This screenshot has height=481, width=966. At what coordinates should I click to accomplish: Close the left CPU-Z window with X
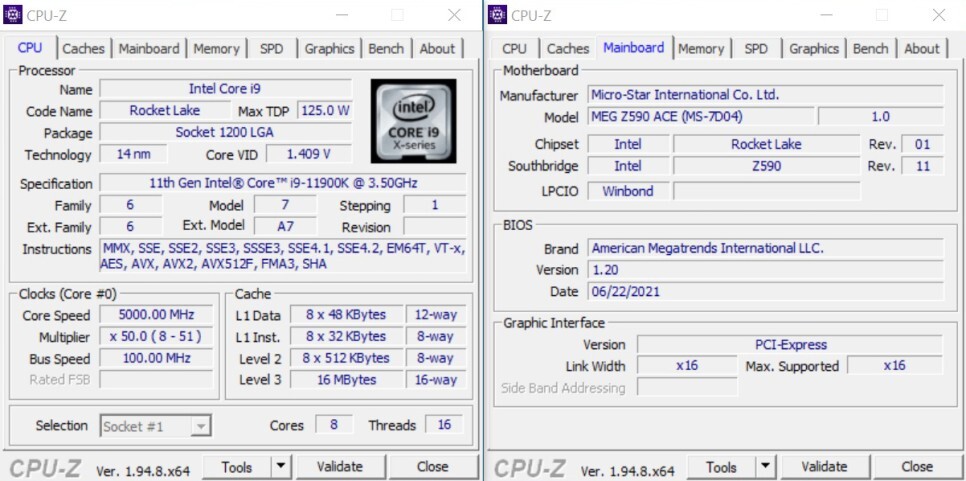pyautogui.click(x=455, y=15)
